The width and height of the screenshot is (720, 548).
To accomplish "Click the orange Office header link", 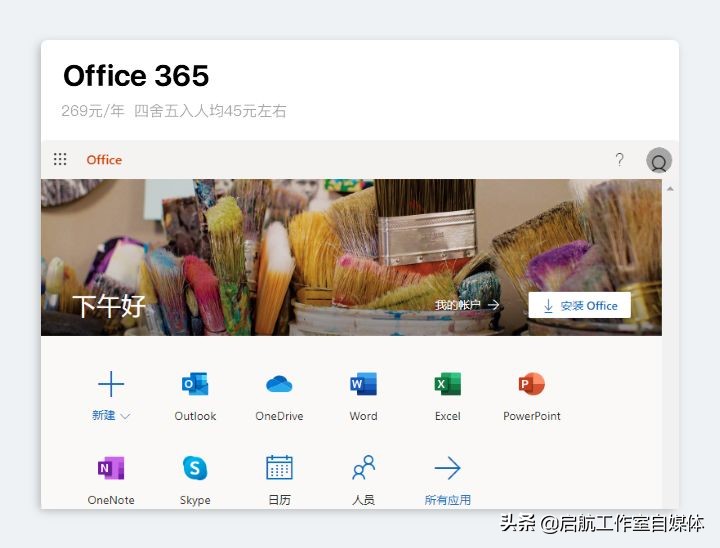I will click(104, 160).
